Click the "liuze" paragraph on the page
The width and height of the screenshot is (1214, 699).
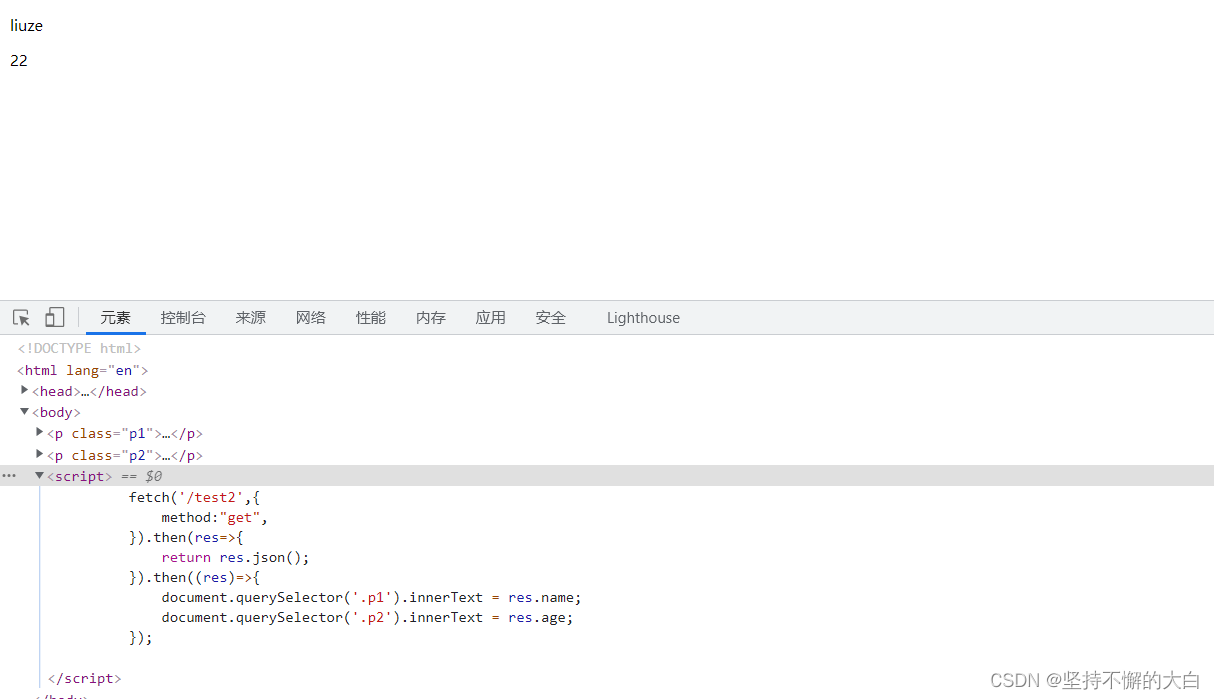(27, 26)
